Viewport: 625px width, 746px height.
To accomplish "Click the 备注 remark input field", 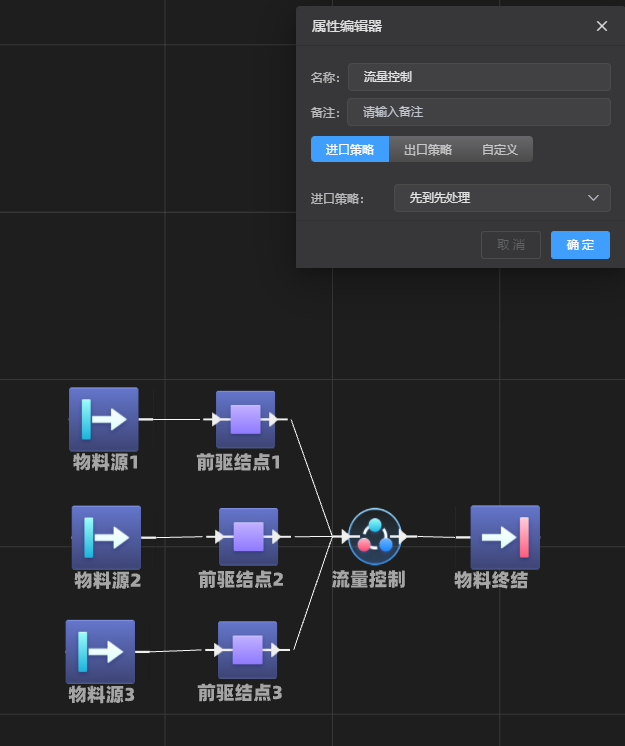I will tap(479, 112).
